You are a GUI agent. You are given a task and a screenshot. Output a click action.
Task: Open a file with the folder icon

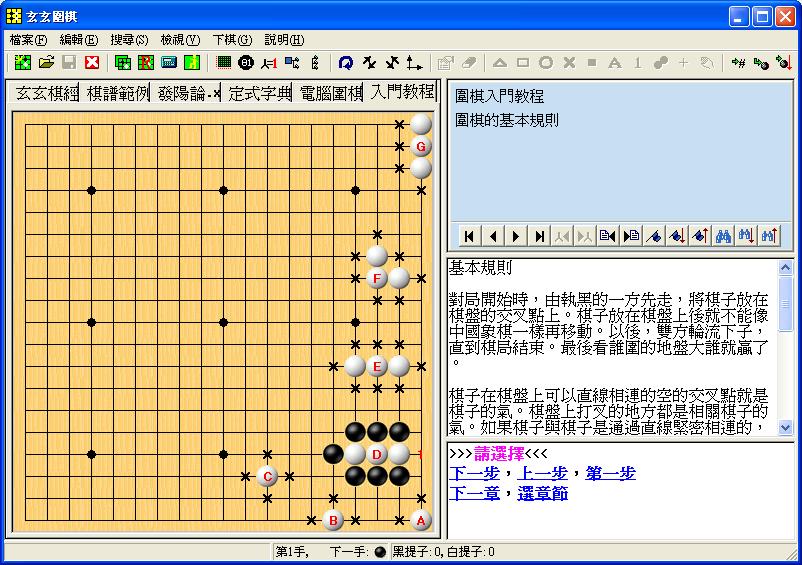46,62
